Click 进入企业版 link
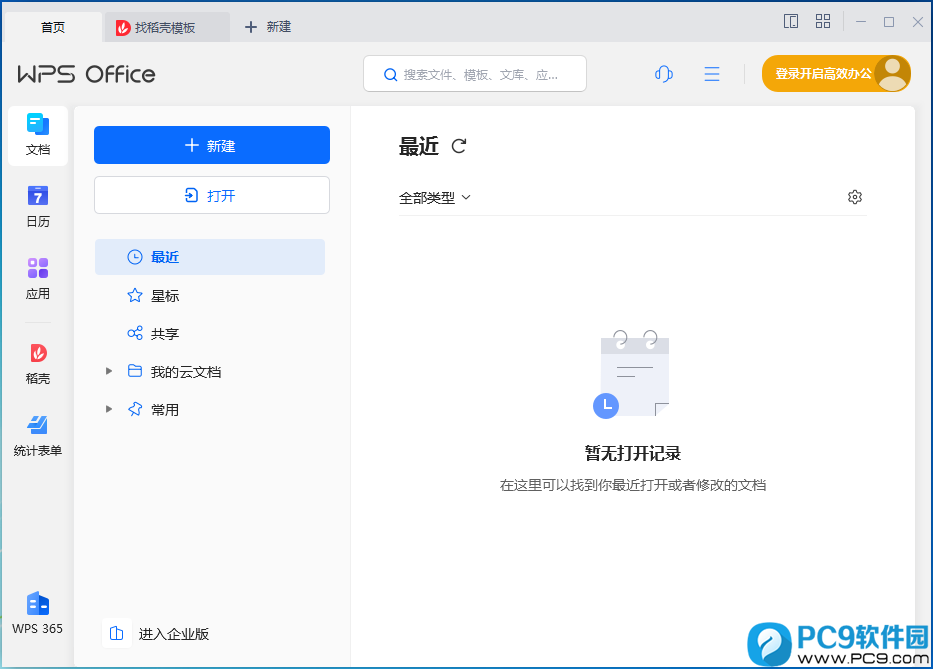Screen dimensions: 933x669 click(x=174, y=634)
